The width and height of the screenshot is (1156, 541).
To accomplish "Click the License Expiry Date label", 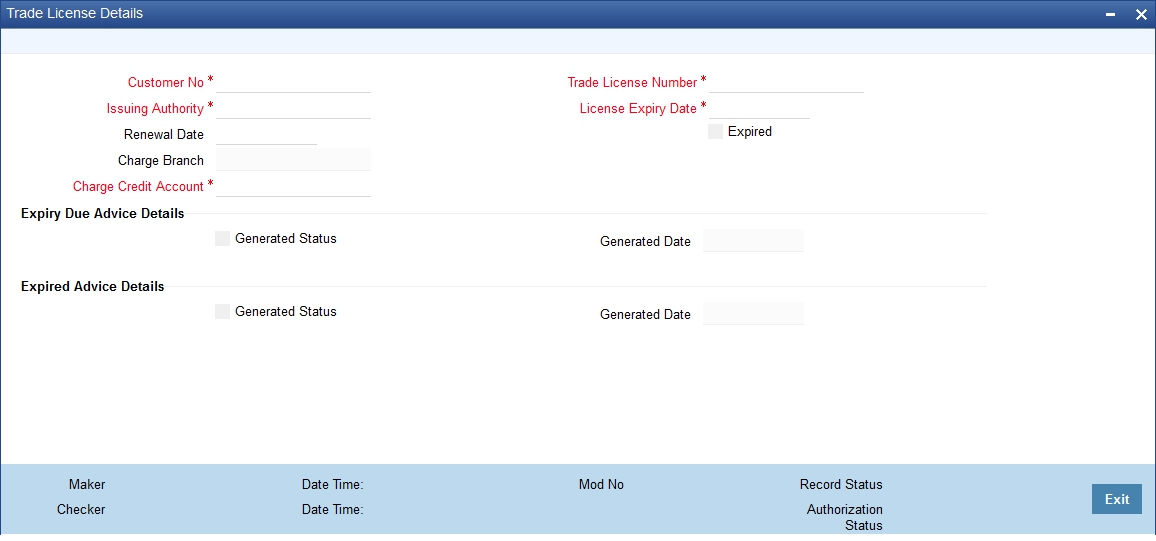I will pyautogui.click(x=638, y=108).
